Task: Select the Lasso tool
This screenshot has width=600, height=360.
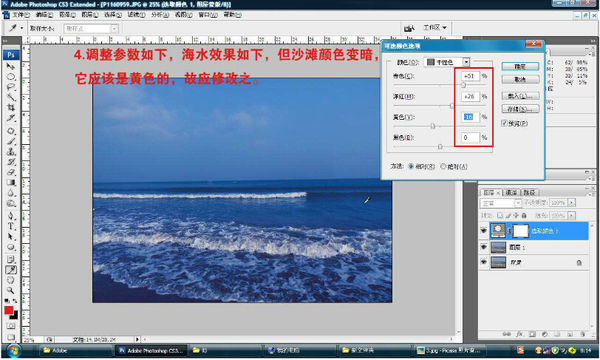Action: [11, 87]
